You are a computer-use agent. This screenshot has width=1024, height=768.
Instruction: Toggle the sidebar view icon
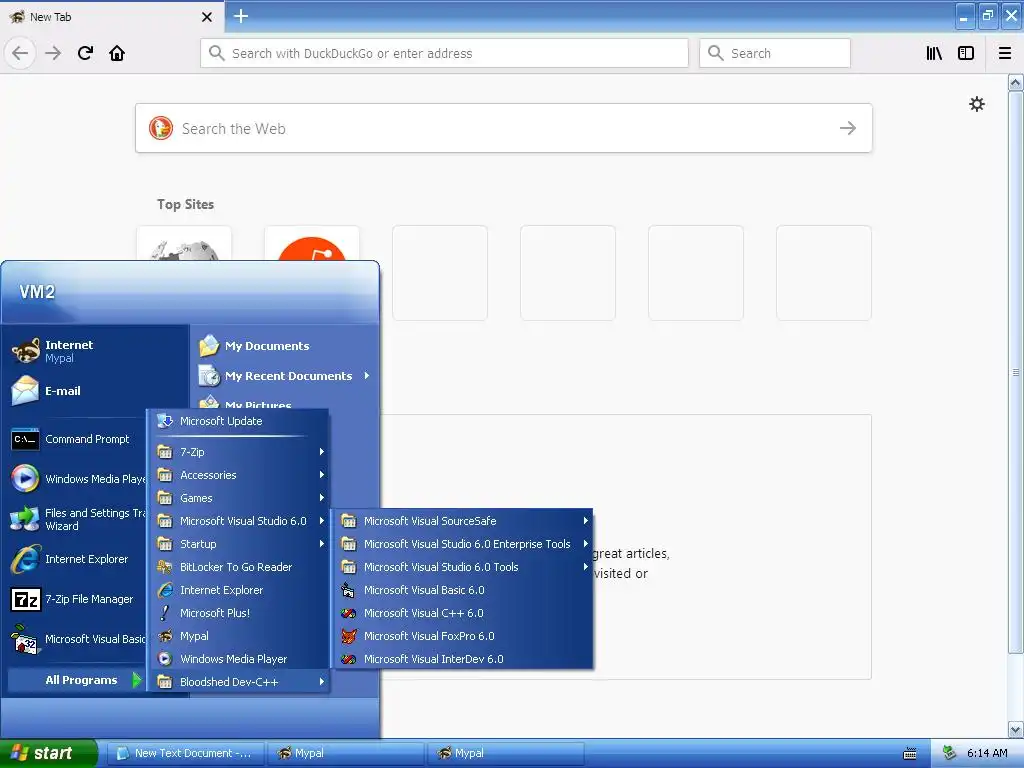click(x=966, y=53)
